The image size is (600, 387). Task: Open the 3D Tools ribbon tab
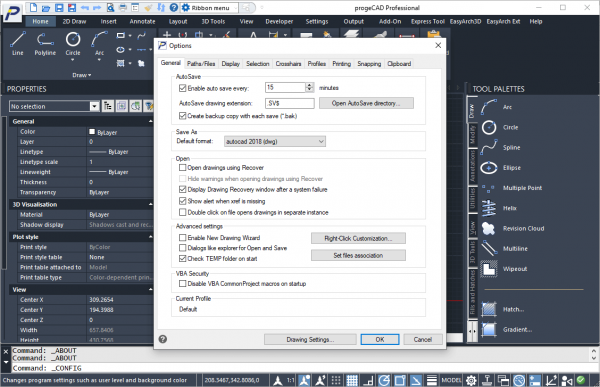[x=213, y=21]
